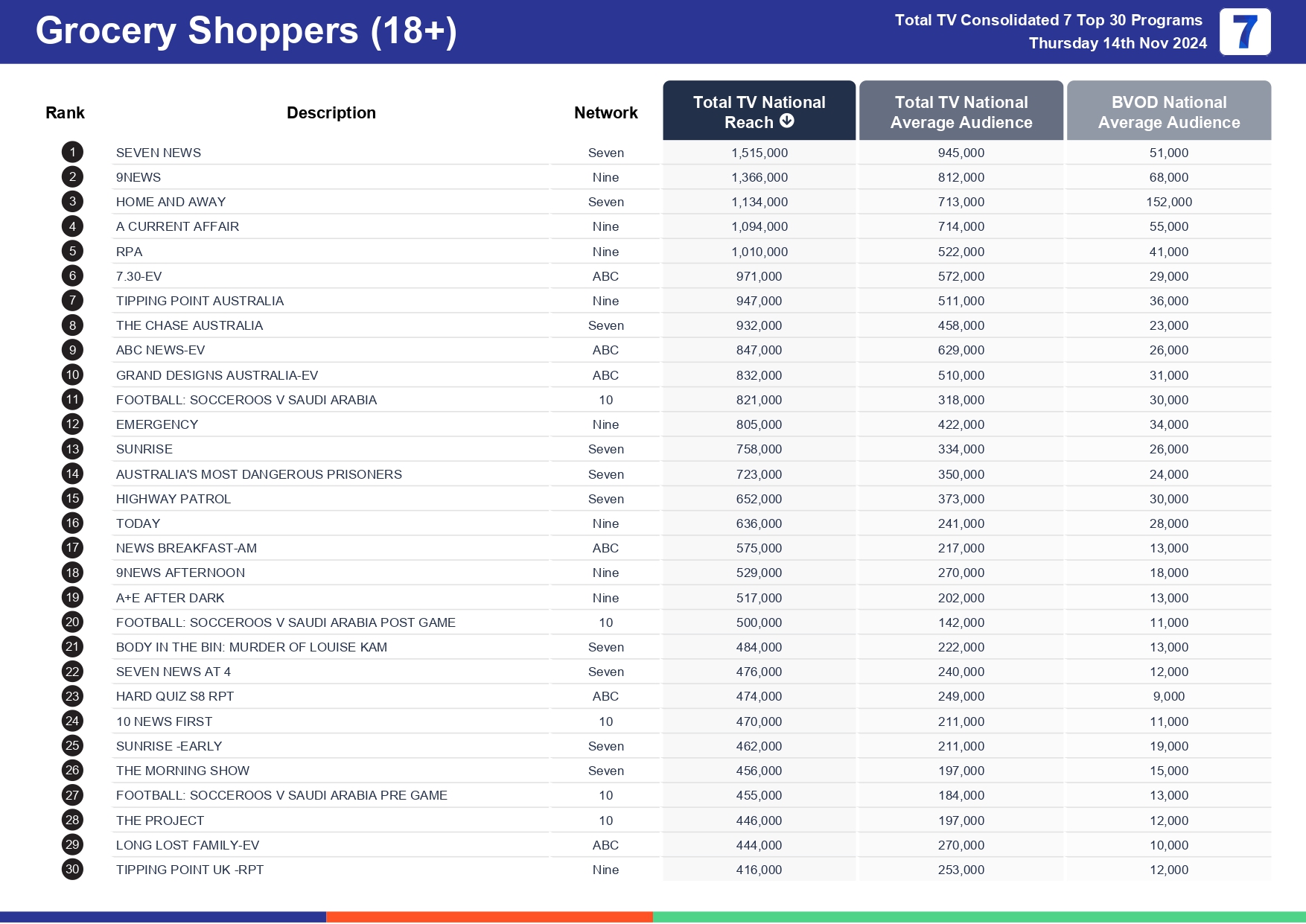Click the rank 15 circle badge
The height and width of the screenshot is (924, 1306).
pos(72,499)
